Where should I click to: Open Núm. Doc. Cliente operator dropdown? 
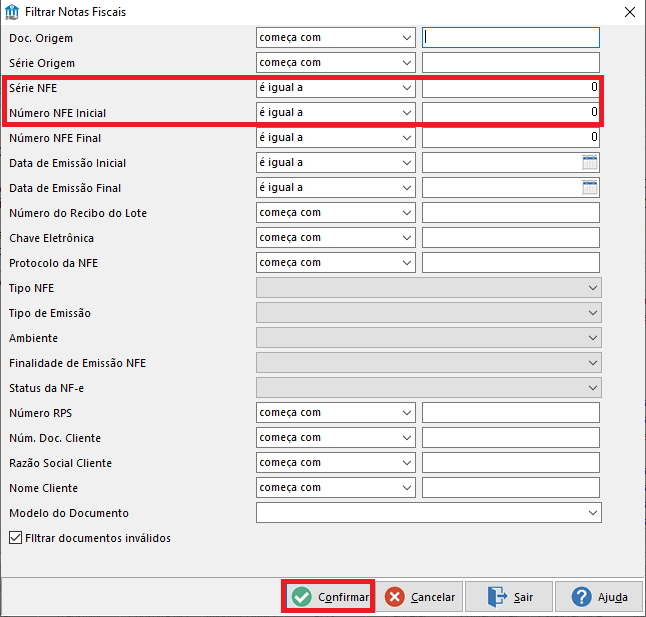click(335, 438)
